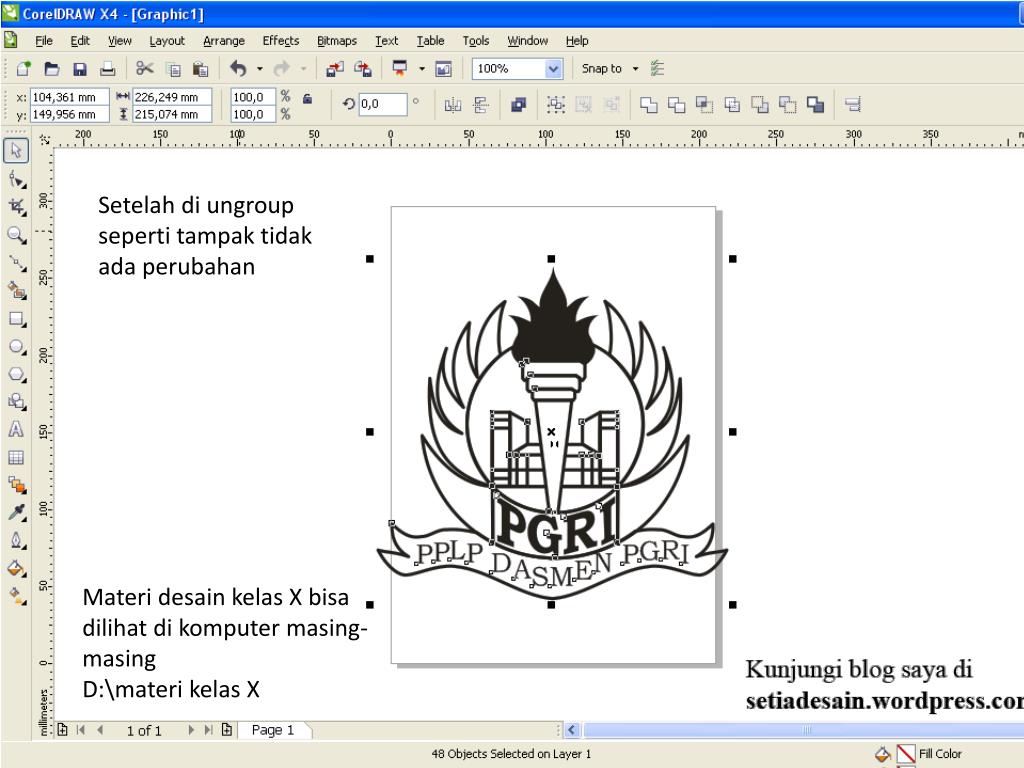The width and height of the screenshot is (1024, 768).
Task: Click the Intersect shaping icon
Action: (x=704, y=104)
